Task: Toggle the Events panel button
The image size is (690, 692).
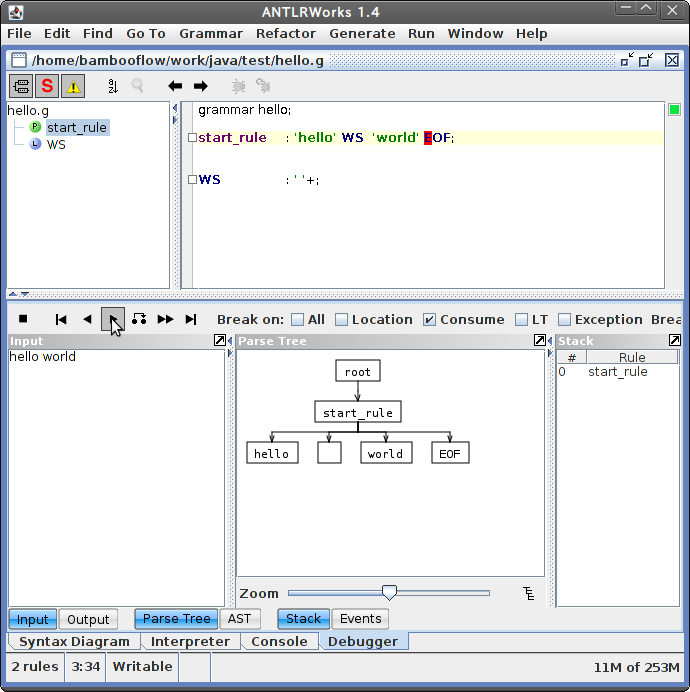Action: point(360,618)
